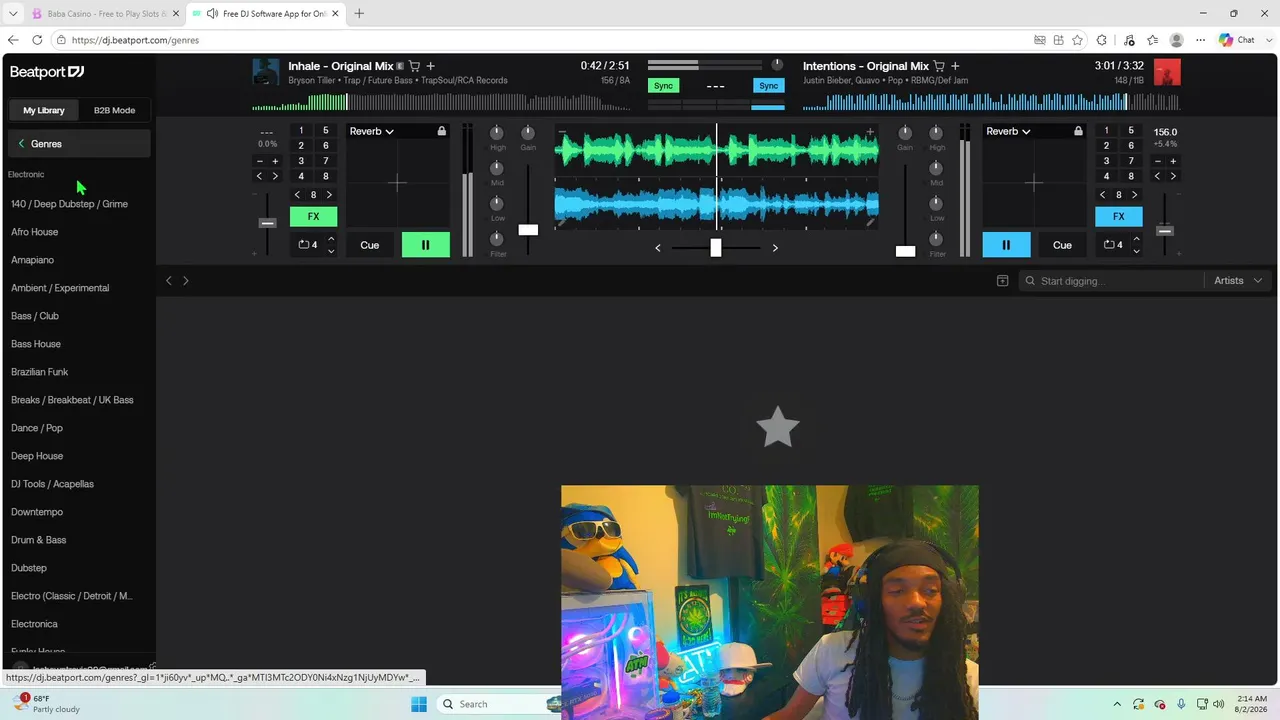Click the left deck Mid EQ knob
This screenshot has height=720, width=1280.
coord(497,168)
